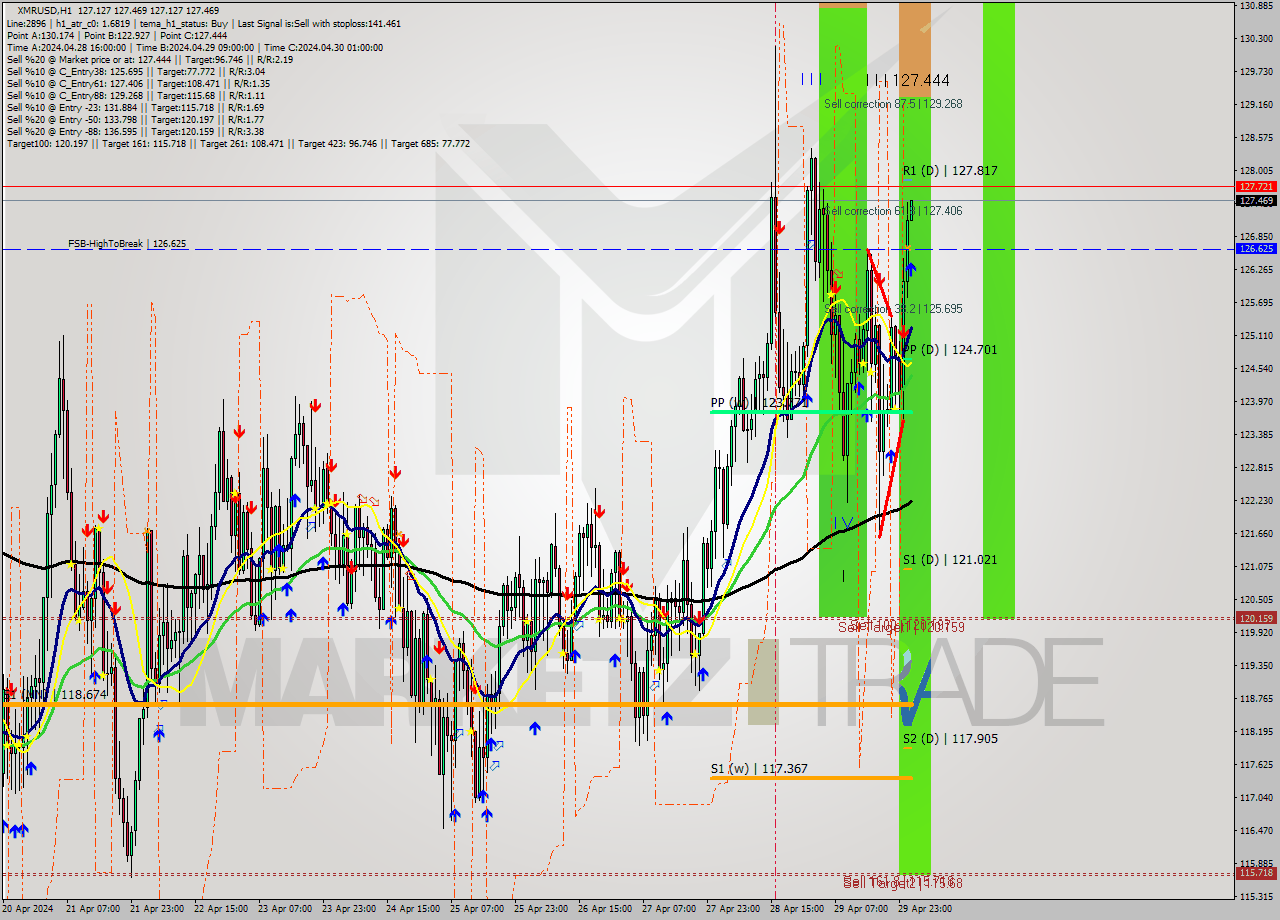Click the 115.718 price tag on axis

click(x=1256, y=873)
